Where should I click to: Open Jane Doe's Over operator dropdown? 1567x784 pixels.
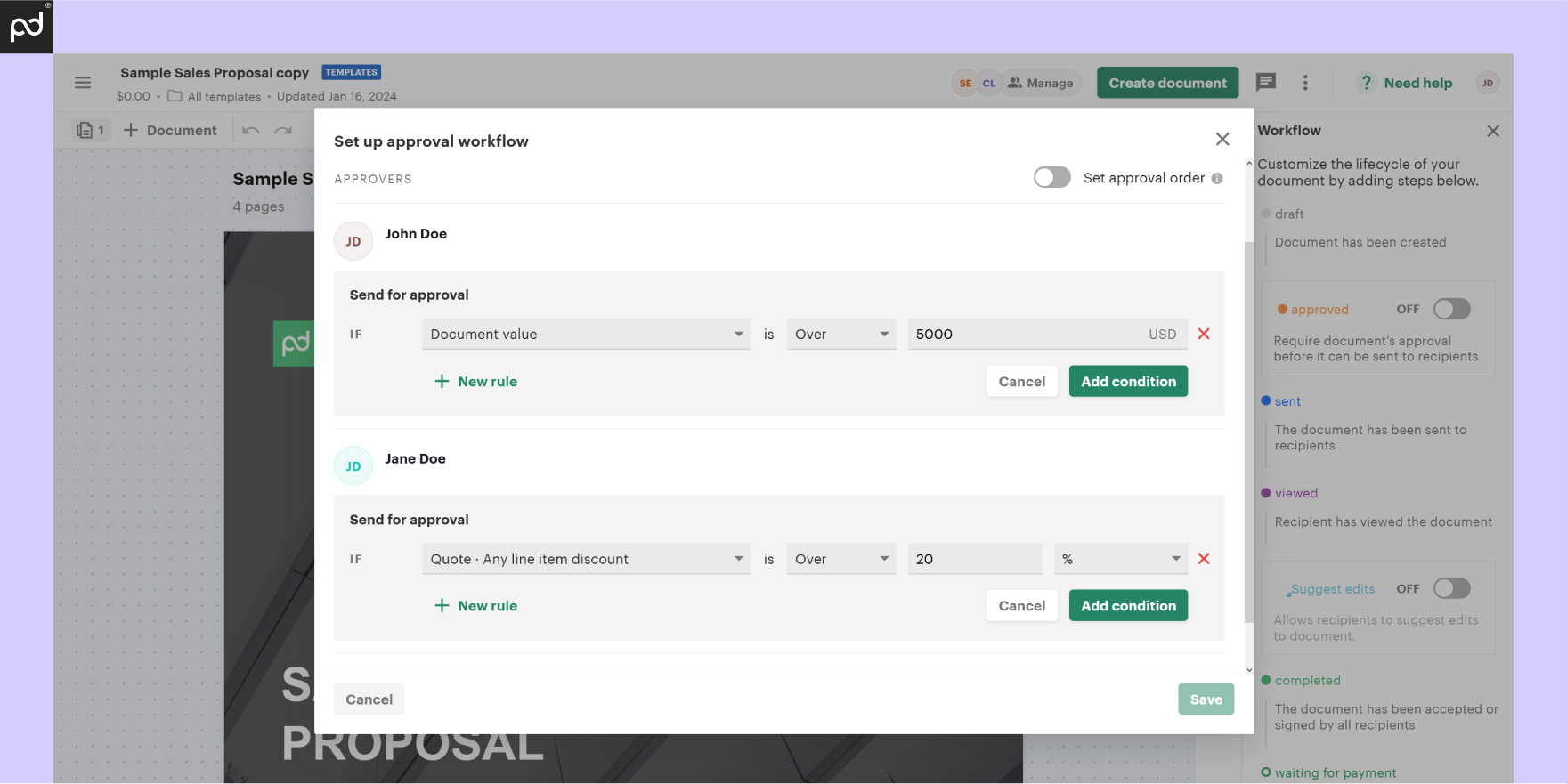click(841, 559)
